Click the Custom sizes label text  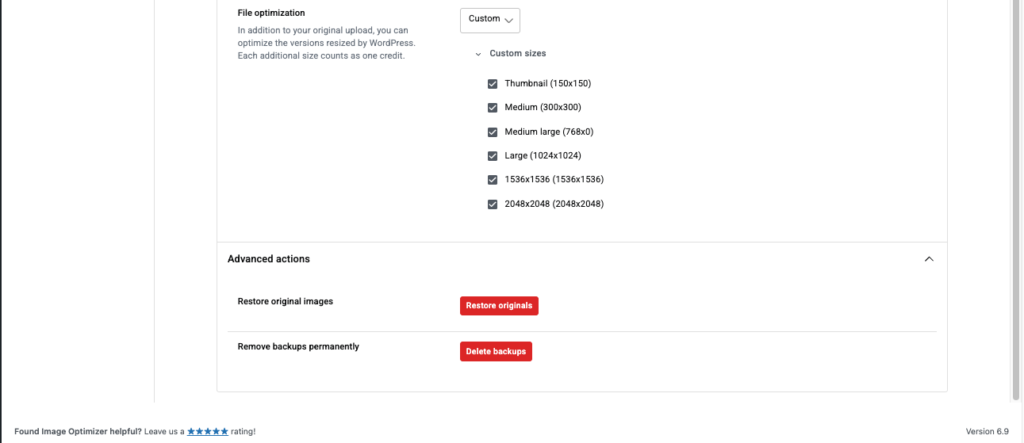point(517,54)
